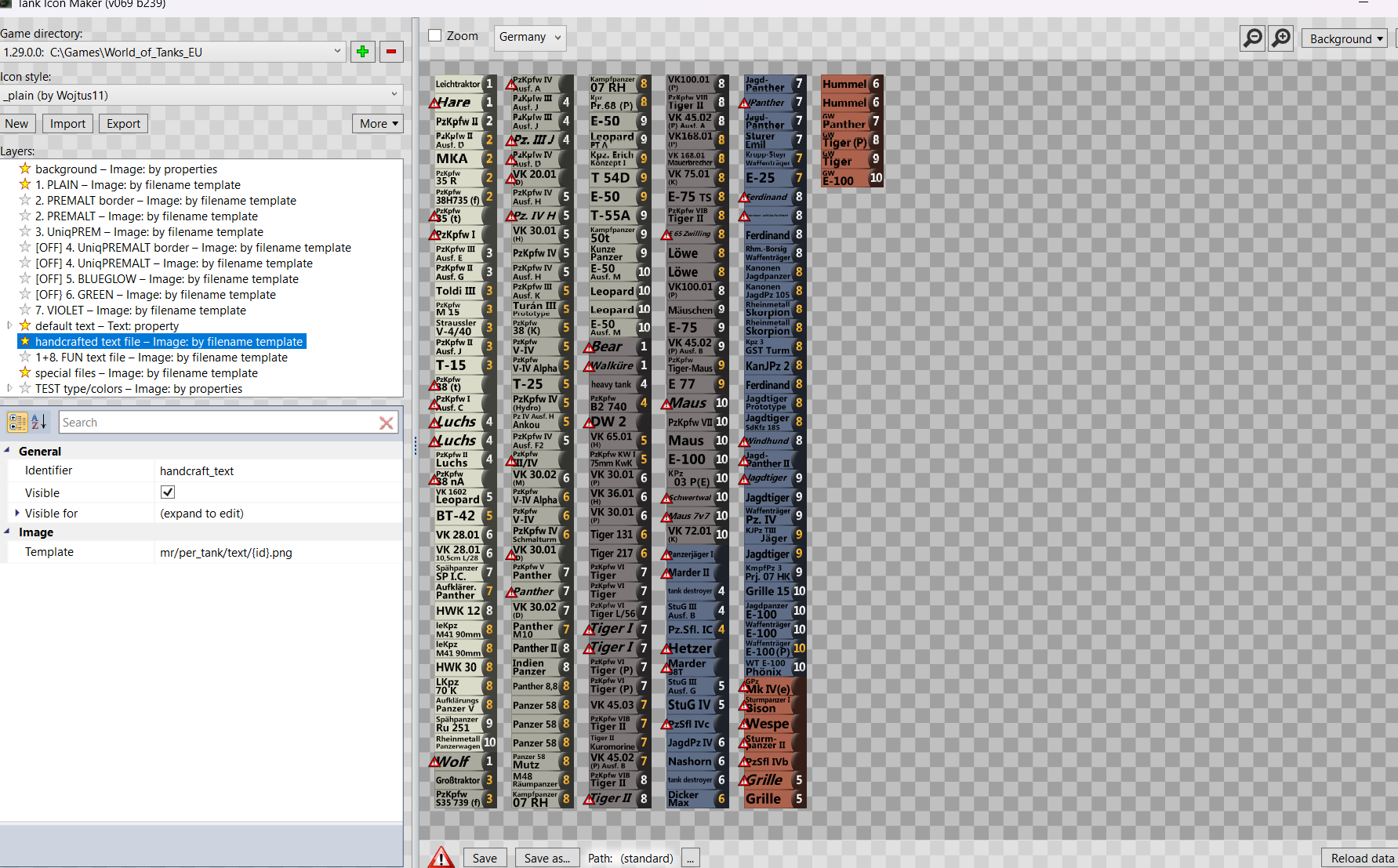Toggle star on 7. VIOLET layer
Viewport: 1398px width, 868px height.
click(x=25, y=310)
